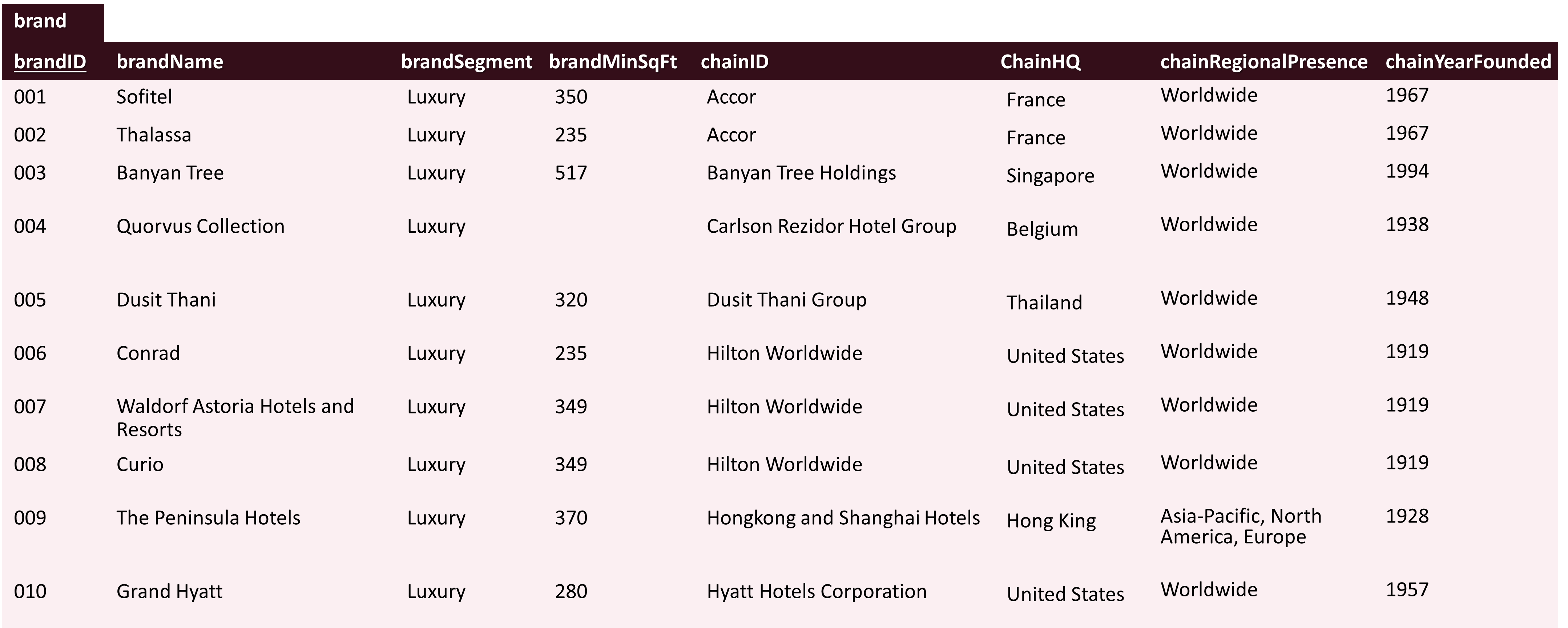1568x628 pixels.
Task: Click the chainRegionalPresence column header
Action: (1263, 61)
